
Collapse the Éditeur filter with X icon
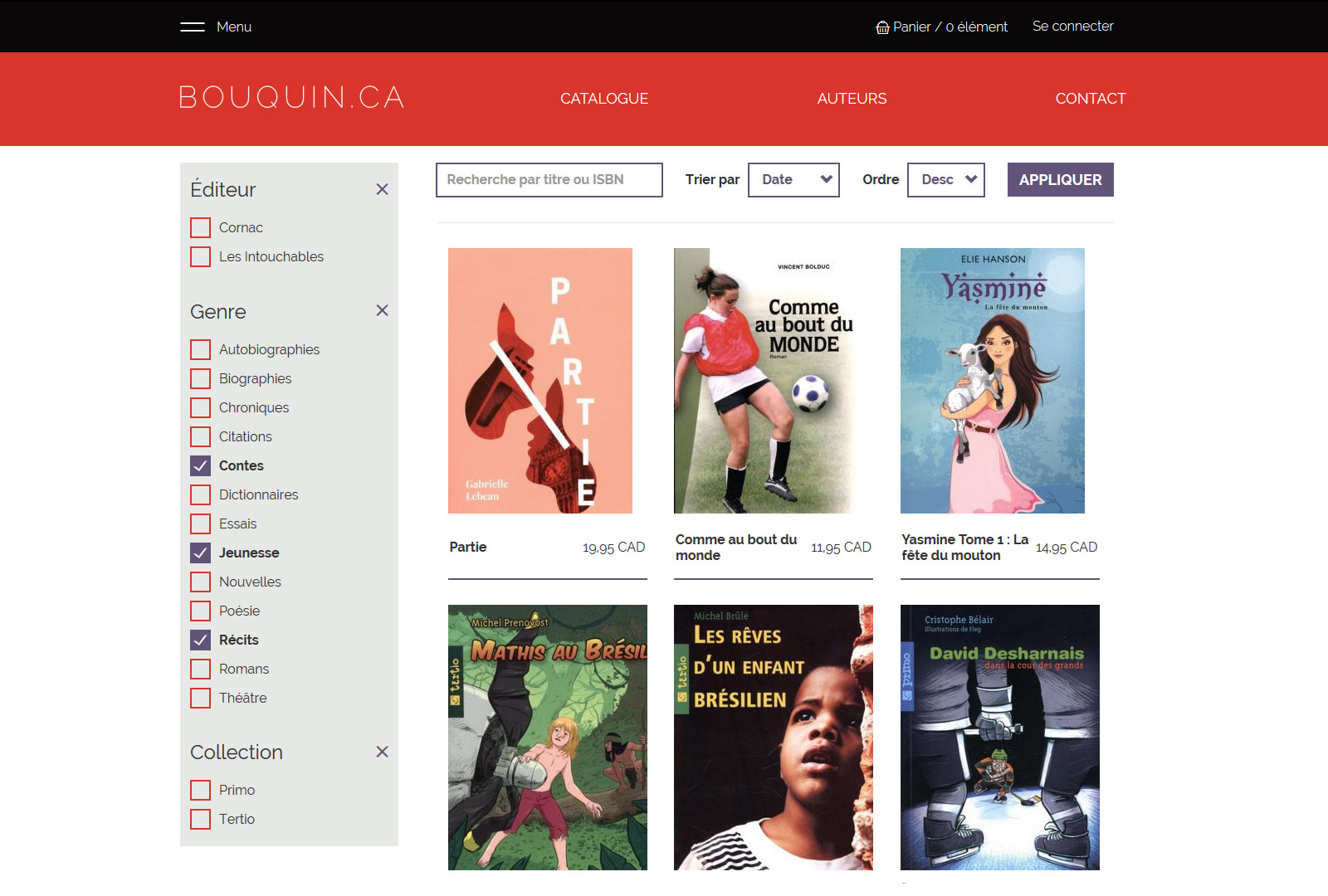coord(382,189)
